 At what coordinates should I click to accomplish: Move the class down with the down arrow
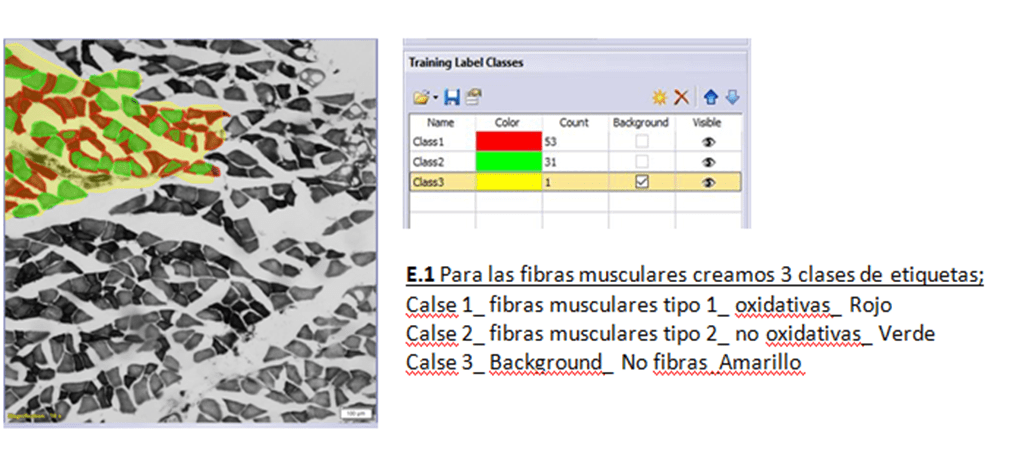tap(732, 97)
